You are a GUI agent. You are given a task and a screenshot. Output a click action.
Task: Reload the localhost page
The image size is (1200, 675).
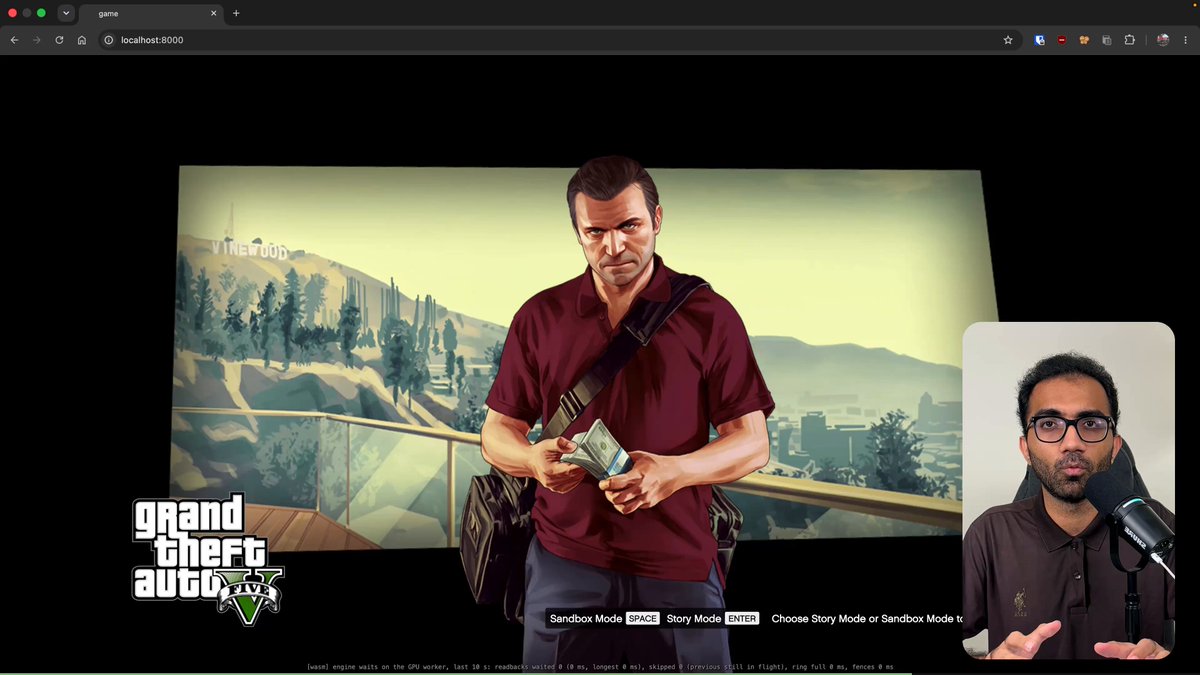(x=59, y=40)
